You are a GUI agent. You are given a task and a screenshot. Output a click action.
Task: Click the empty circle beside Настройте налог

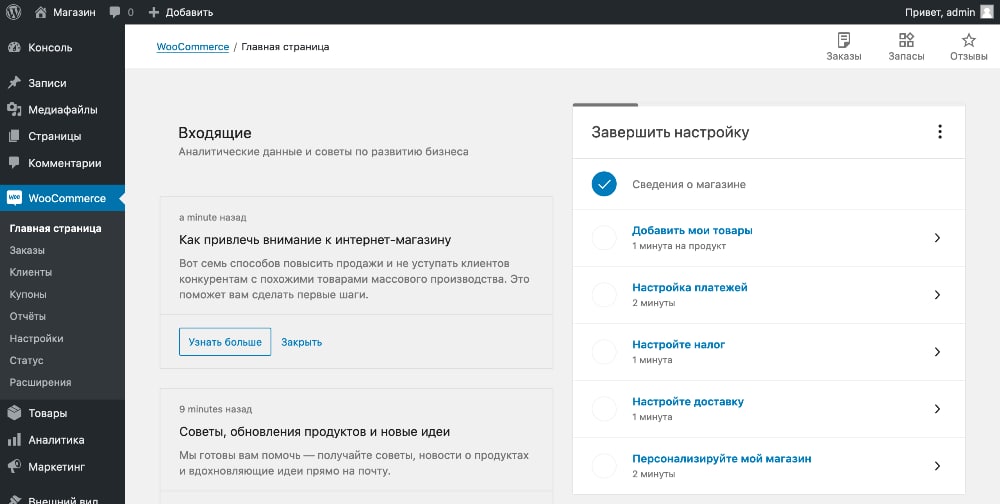click(x=604, y=352)
